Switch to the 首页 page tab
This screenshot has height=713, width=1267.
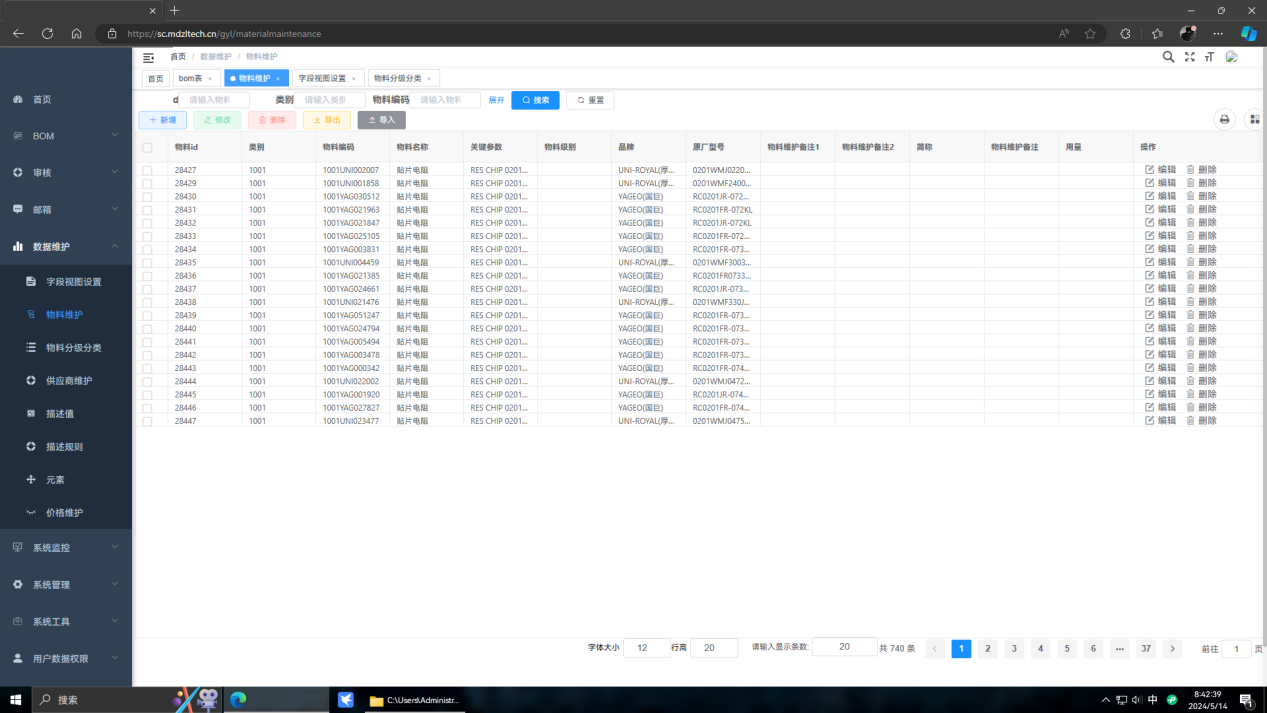pyautogui.click(x=156, y=78)
